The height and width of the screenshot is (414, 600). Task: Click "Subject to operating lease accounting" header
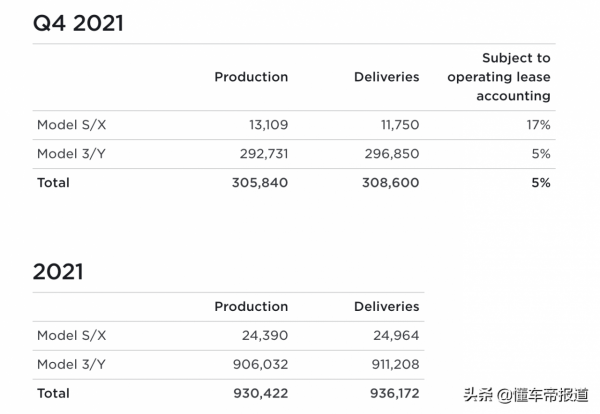point(499,77)
